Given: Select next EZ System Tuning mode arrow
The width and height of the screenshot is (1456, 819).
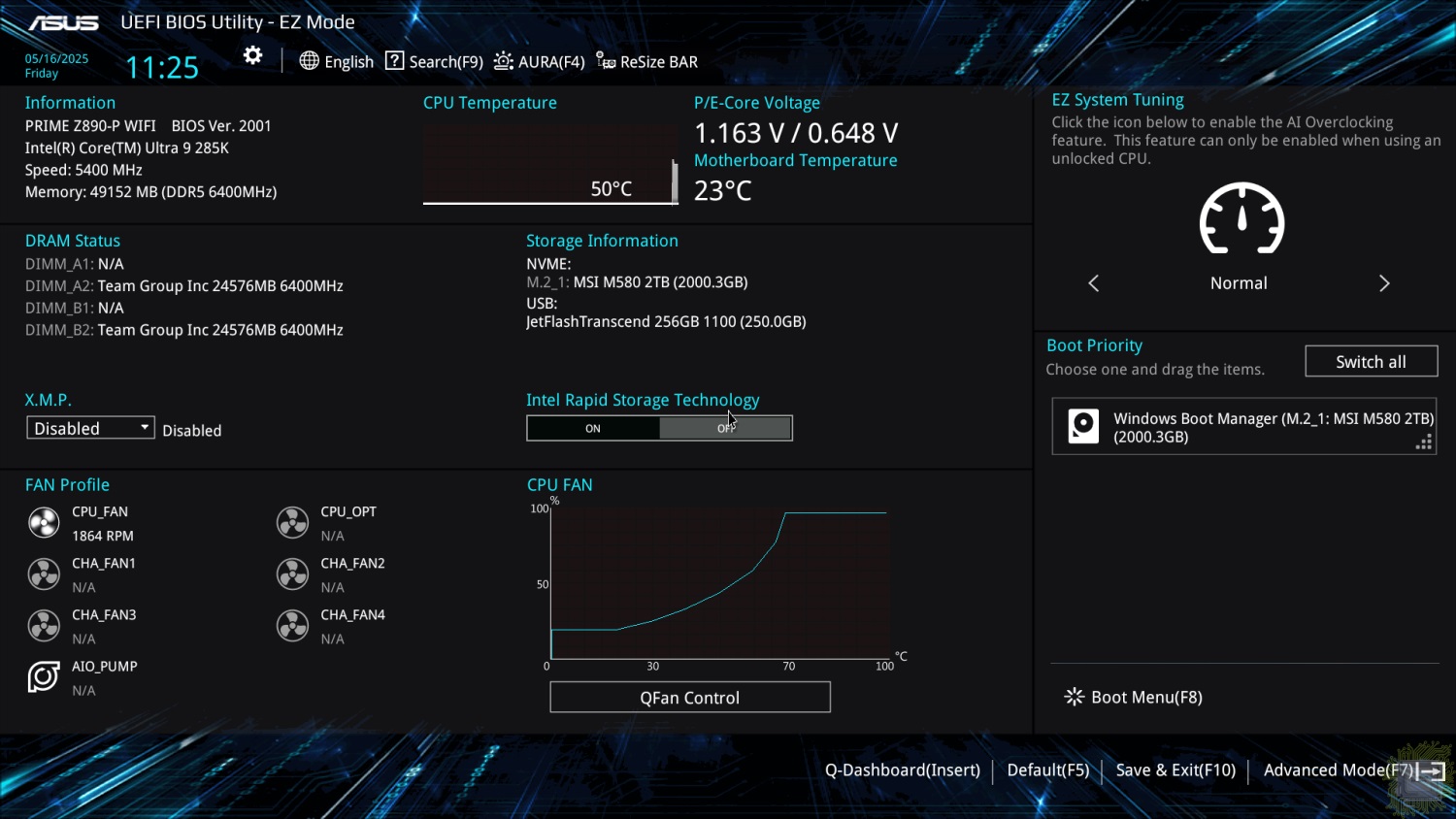Looking at the screenshot, I should 1384,283.
